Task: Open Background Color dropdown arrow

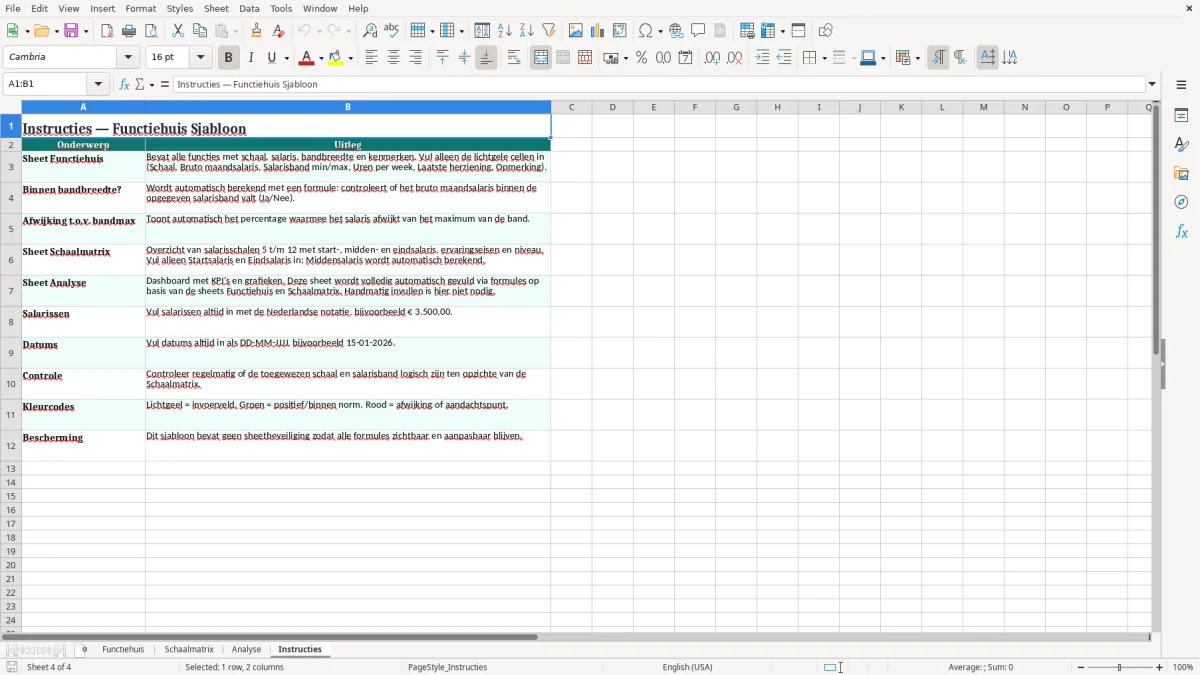Action: (350, 58)
